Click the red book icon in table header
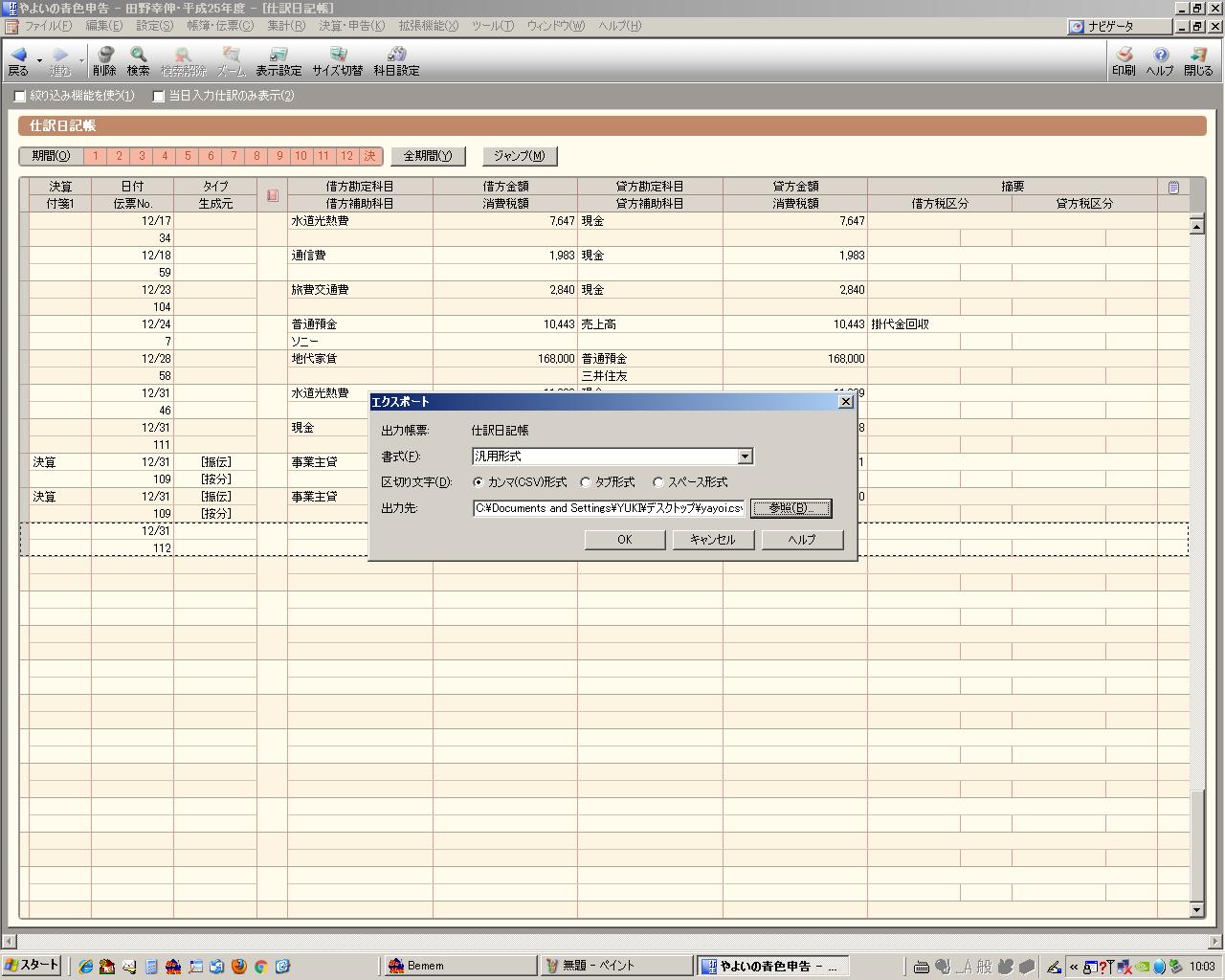Viewport: 1225px width, 980px height. (x=272, y=195)
